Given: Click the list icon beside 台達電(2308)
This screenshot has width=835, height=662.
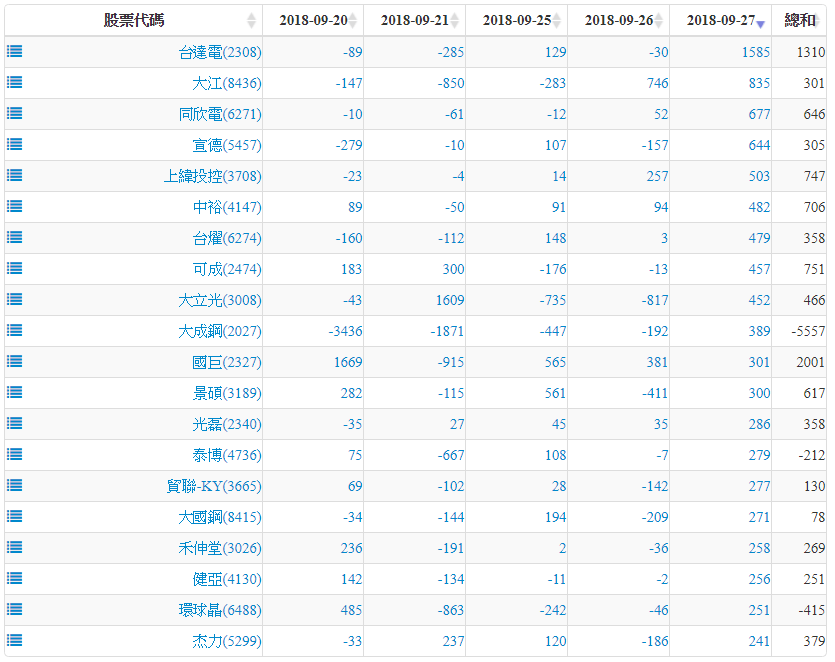Looking at the screenshot, I should [x=15, y=52].
